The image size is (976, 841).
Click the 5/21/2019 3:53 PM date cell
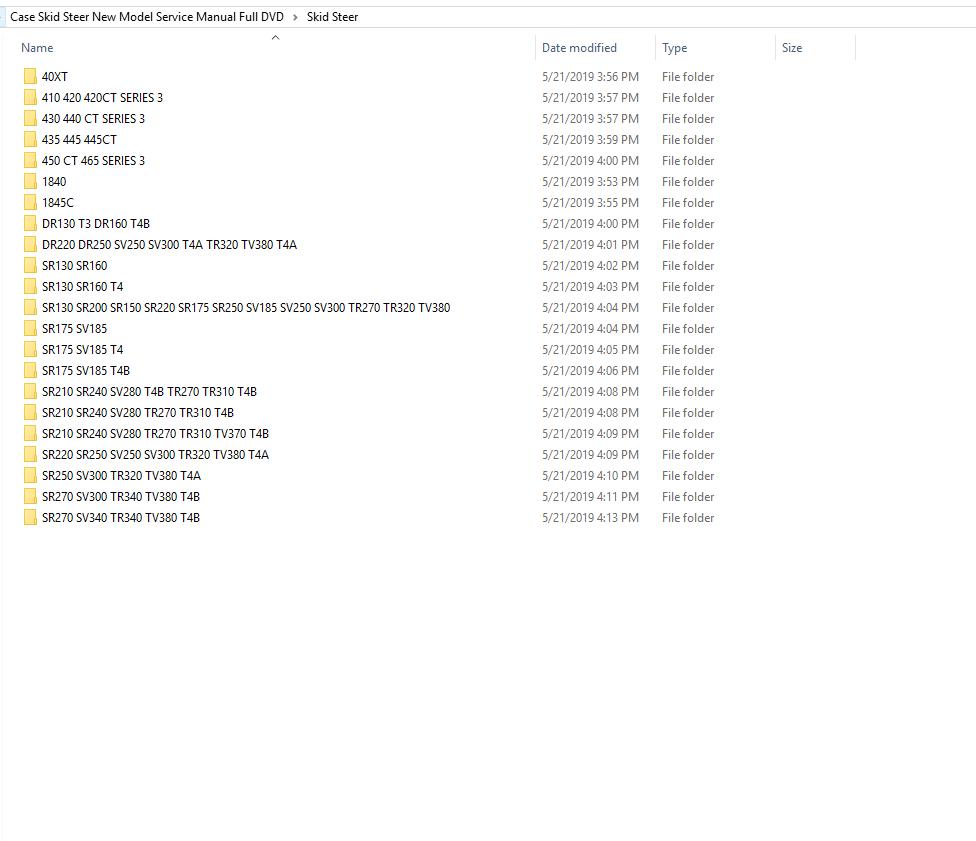[x=590, y=182]
